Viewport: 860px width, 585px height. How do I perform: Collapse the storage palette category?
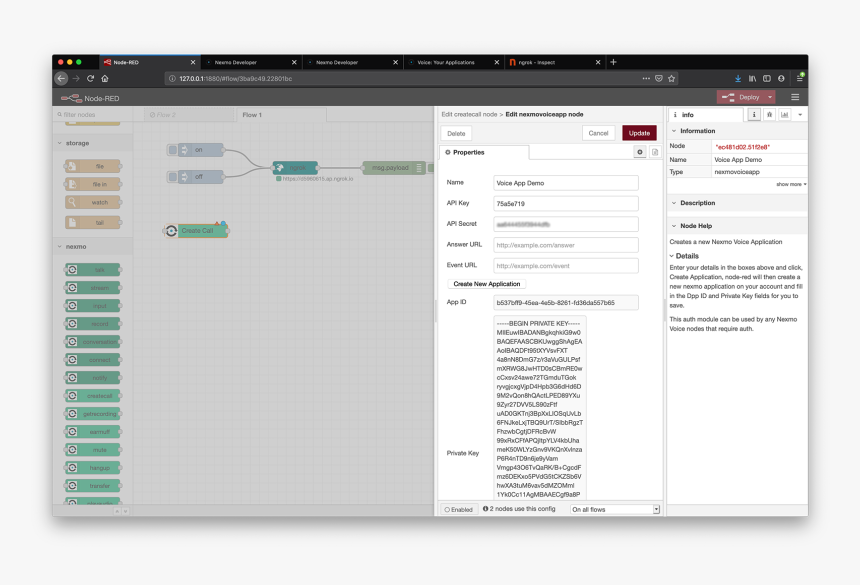click(x=93, y=143)
